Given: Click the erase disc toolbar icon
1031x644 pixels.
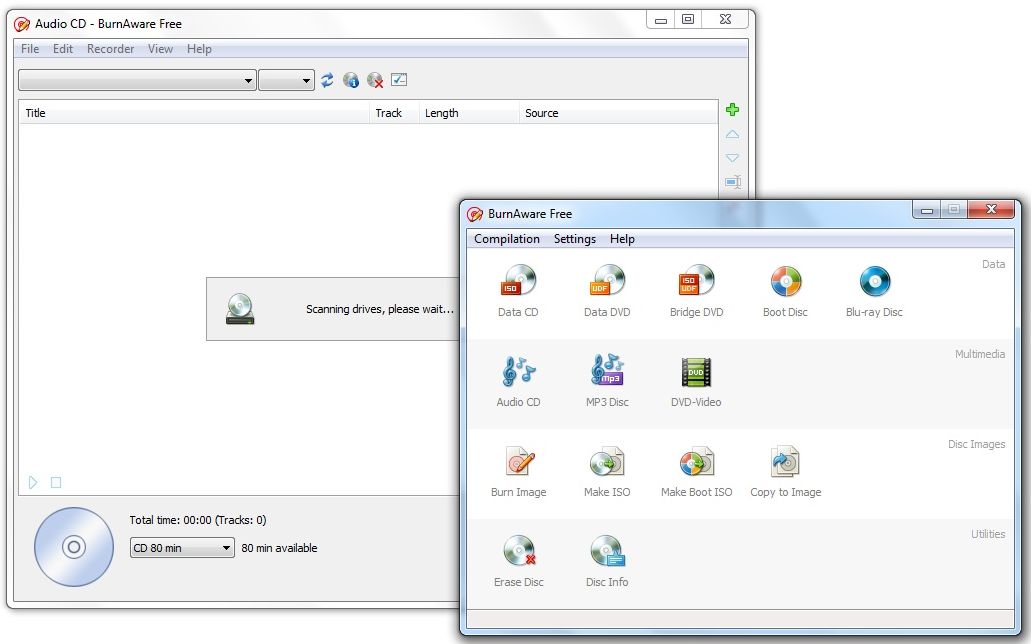Looking at the screenshot, I should (375, 80).
